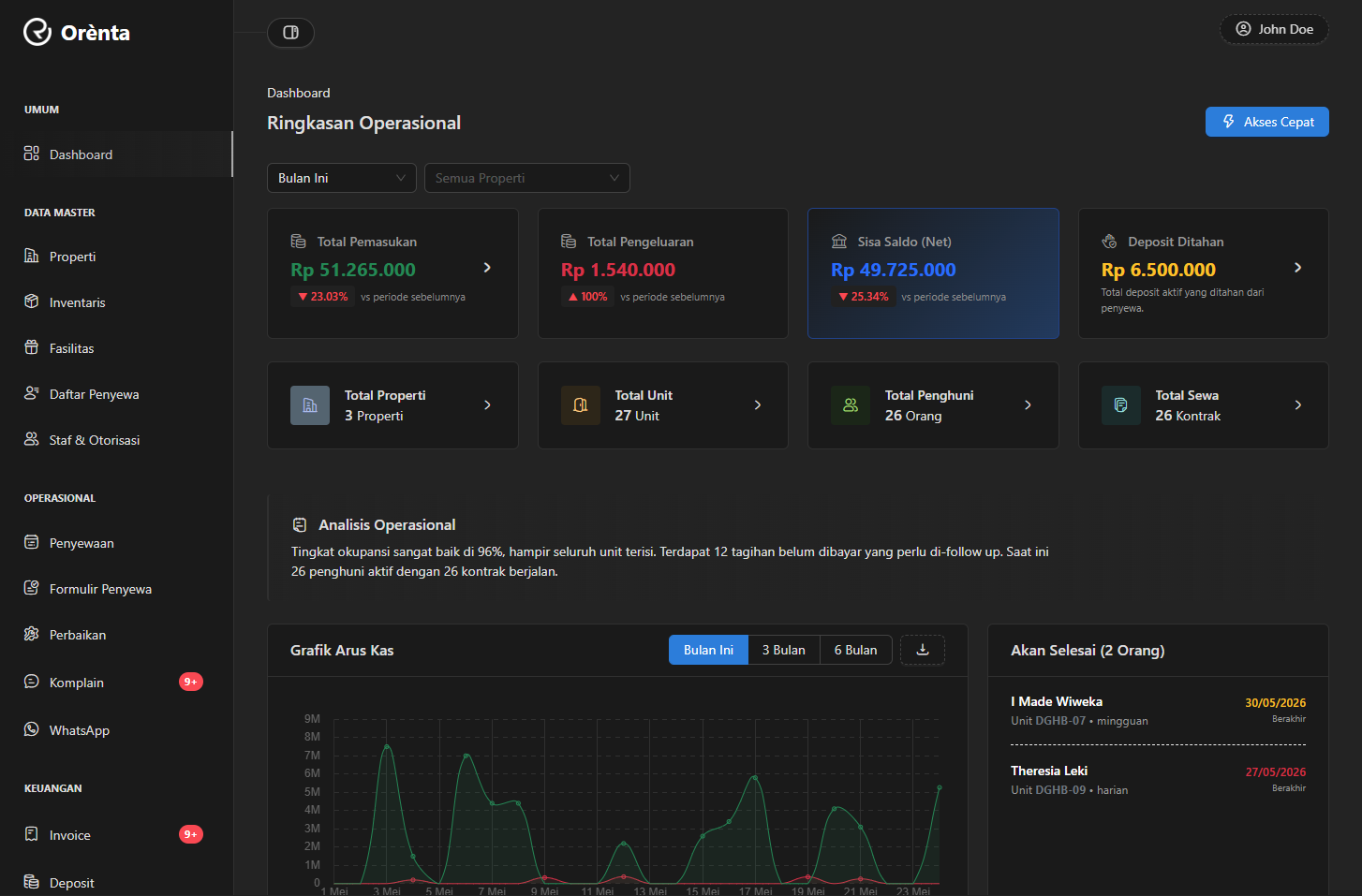This screenshot has width=1362, height=896.
Task: Click the Total Sewa contract icon
Action: (x=1120, y=405)
